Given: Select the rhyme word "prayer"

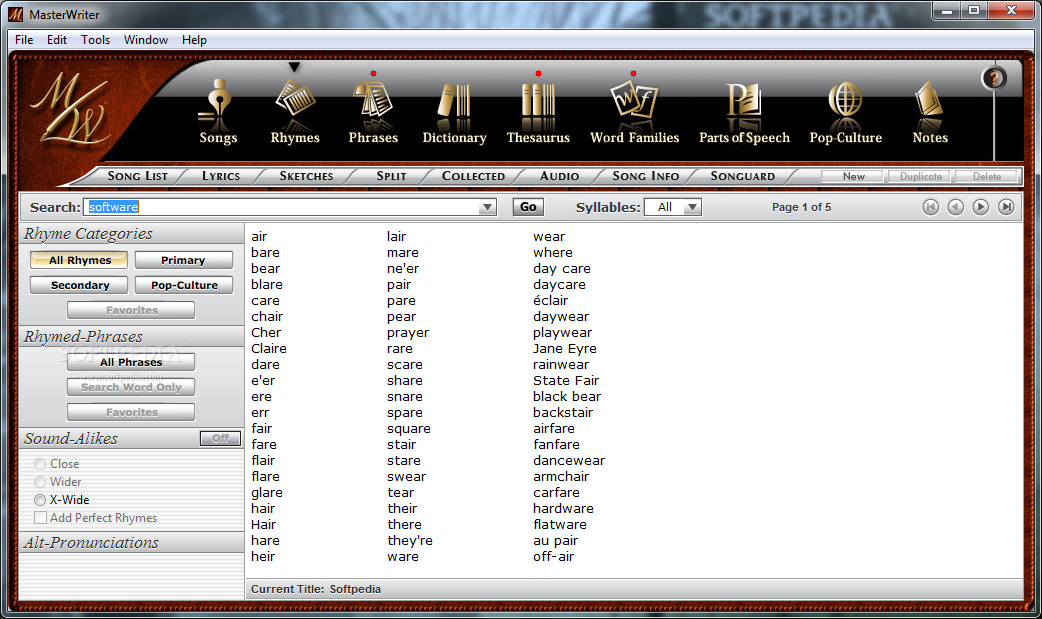Looking at the screenshot, I should coord(408,333).
